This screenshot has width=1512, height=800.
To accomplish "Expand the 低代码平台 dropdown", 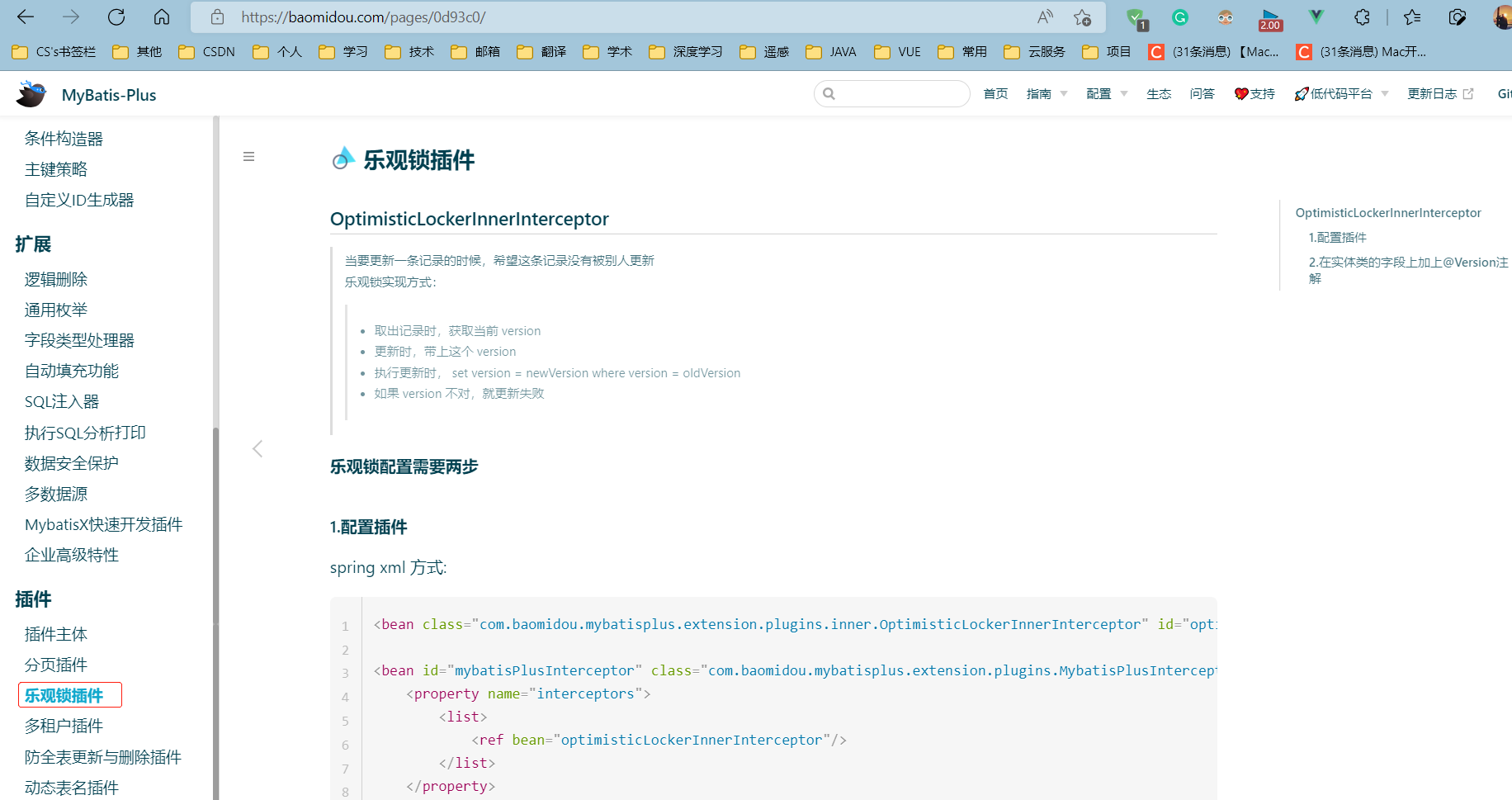I will [1342, 94].
